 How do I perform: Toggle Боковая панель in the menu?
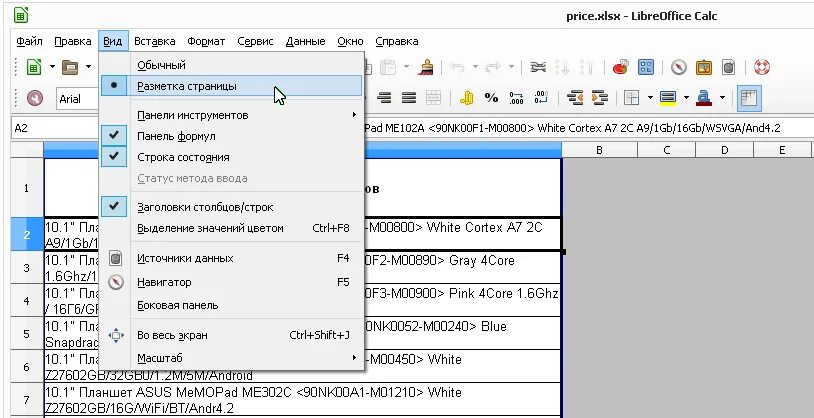(x=232, y=305)
